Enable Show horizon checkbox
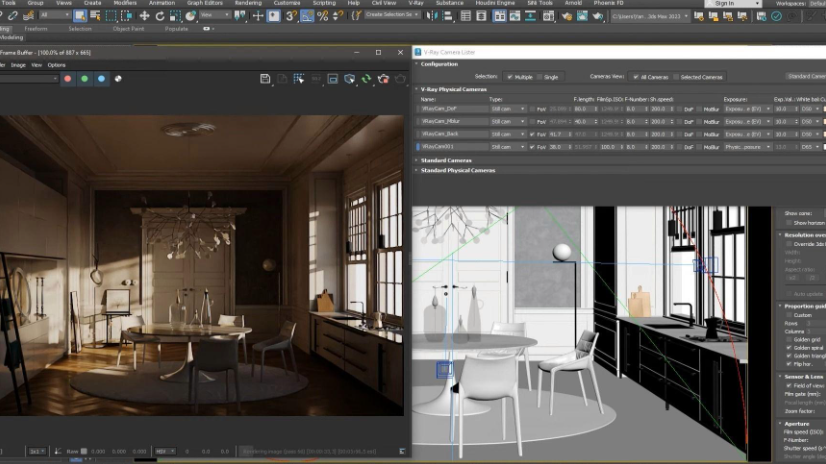826x464 pixels. (x=789, y=223)
